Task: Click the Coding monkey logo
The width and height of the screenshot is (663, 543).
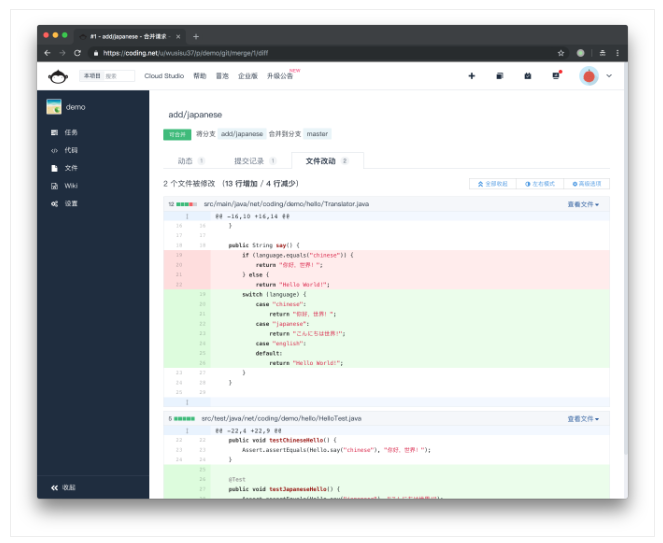Action: point(58,77)
